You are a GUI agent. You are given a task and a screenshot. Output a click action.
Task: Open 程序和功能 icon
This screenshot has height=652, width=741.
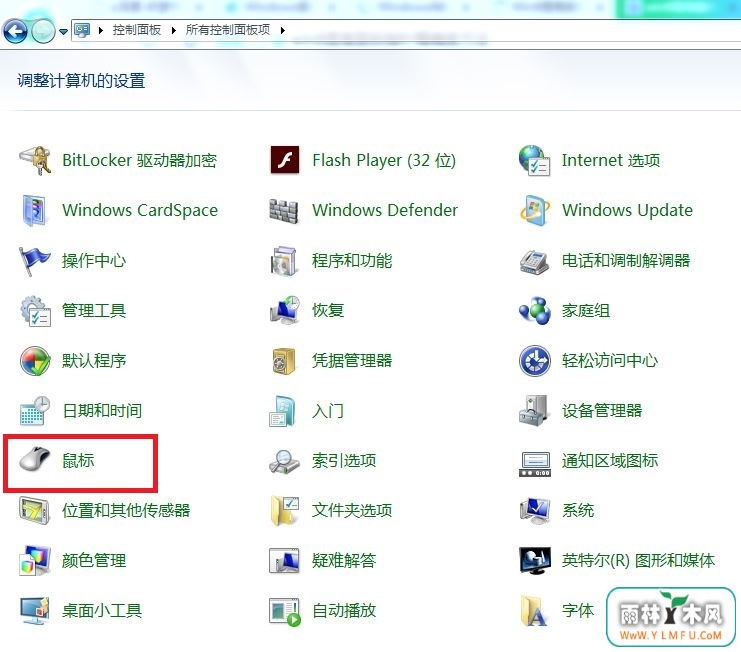coord(284,261)
